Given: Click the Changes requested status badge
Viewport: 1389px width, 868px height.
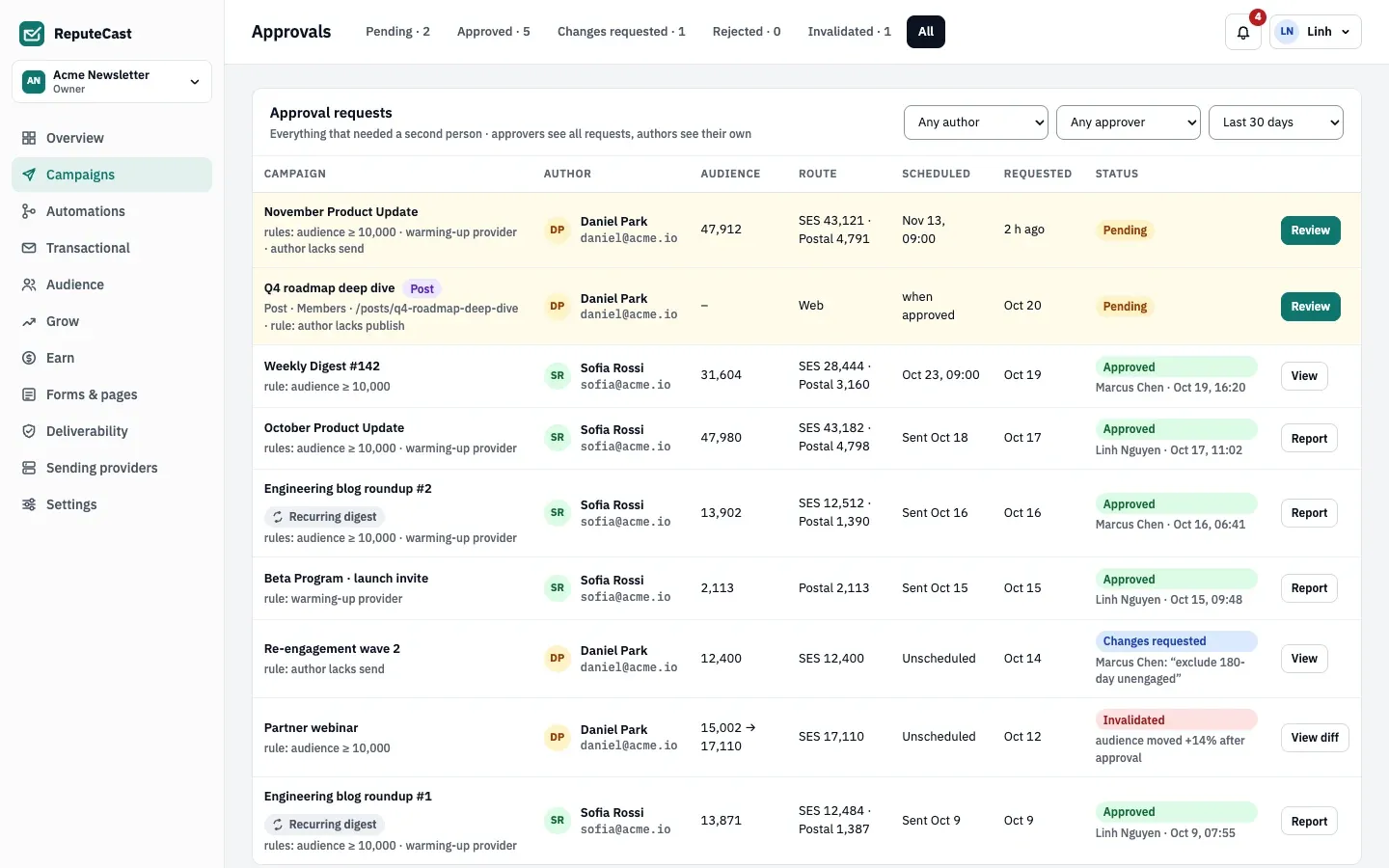Looking at the screenshot, I should coord(1176,640).
